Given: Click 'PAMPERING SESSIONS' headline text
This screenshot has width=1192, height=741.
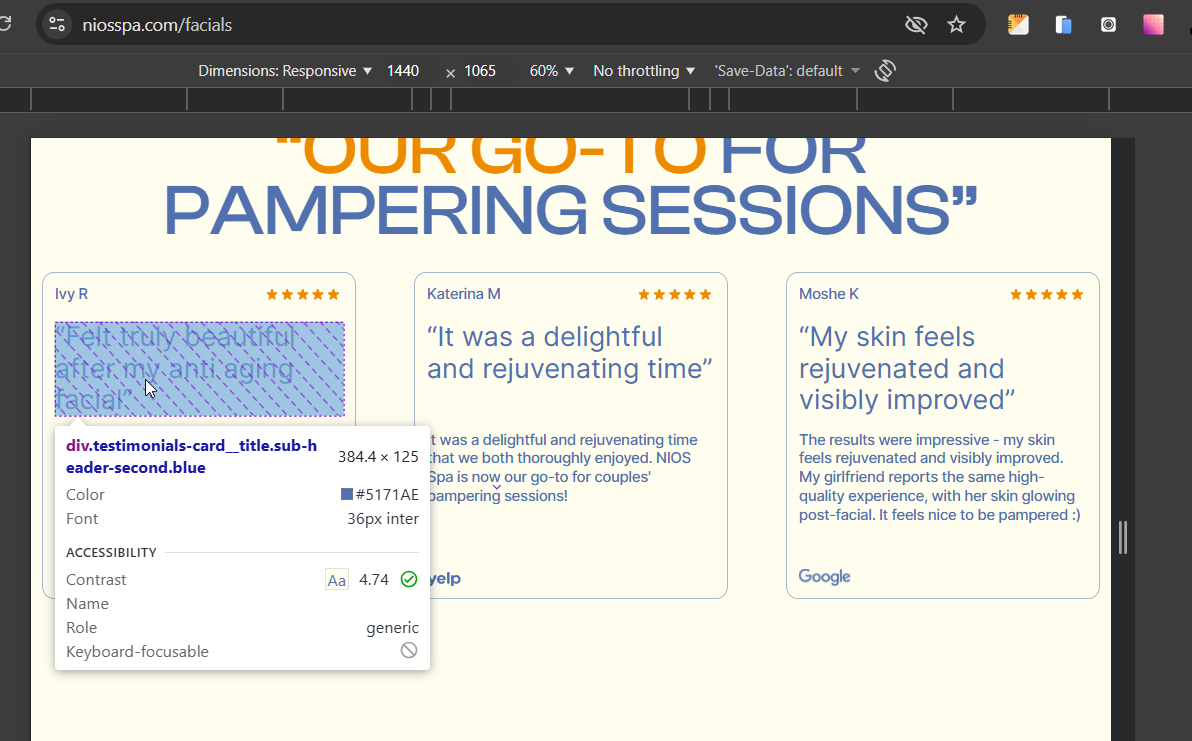Looking at the screenshot, I should 570,211.
